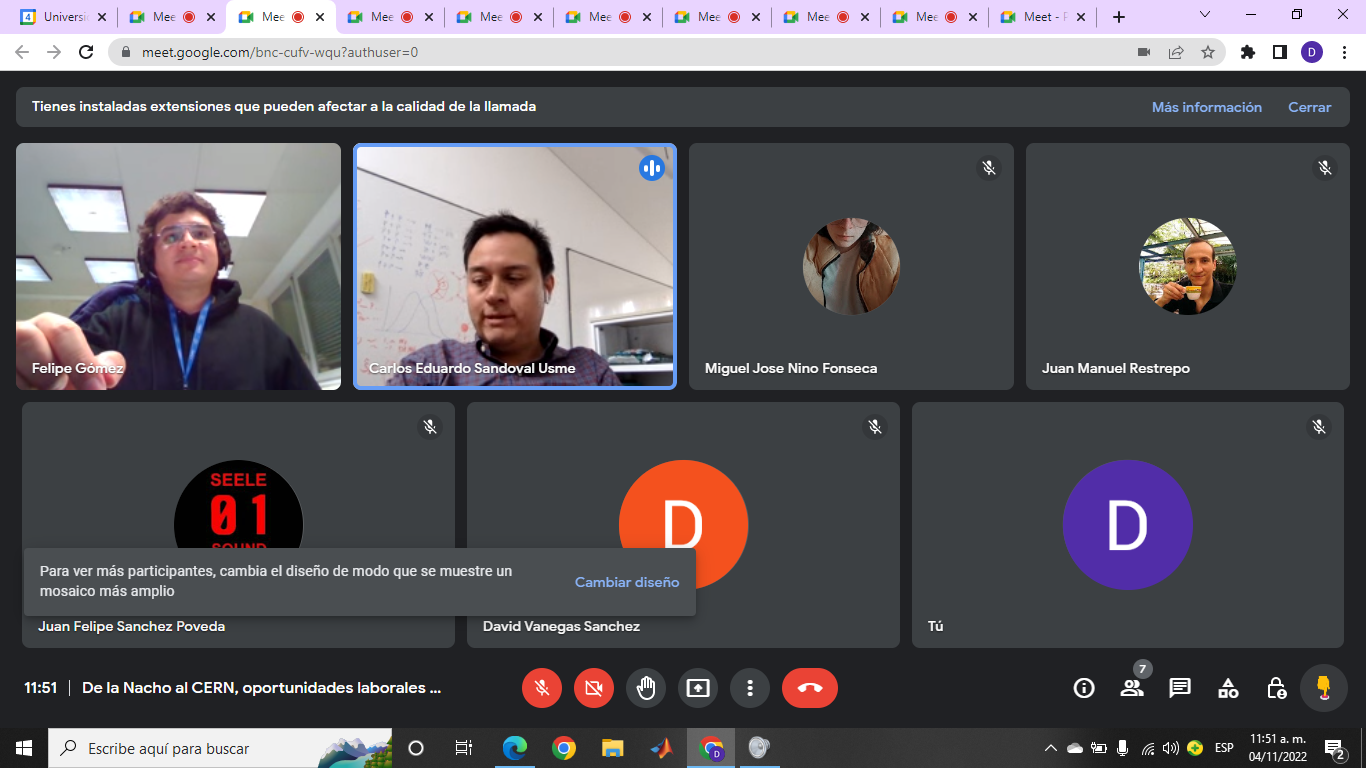1366x768 pixels.
Task: Show the participants list
Action: point(1132,688)
